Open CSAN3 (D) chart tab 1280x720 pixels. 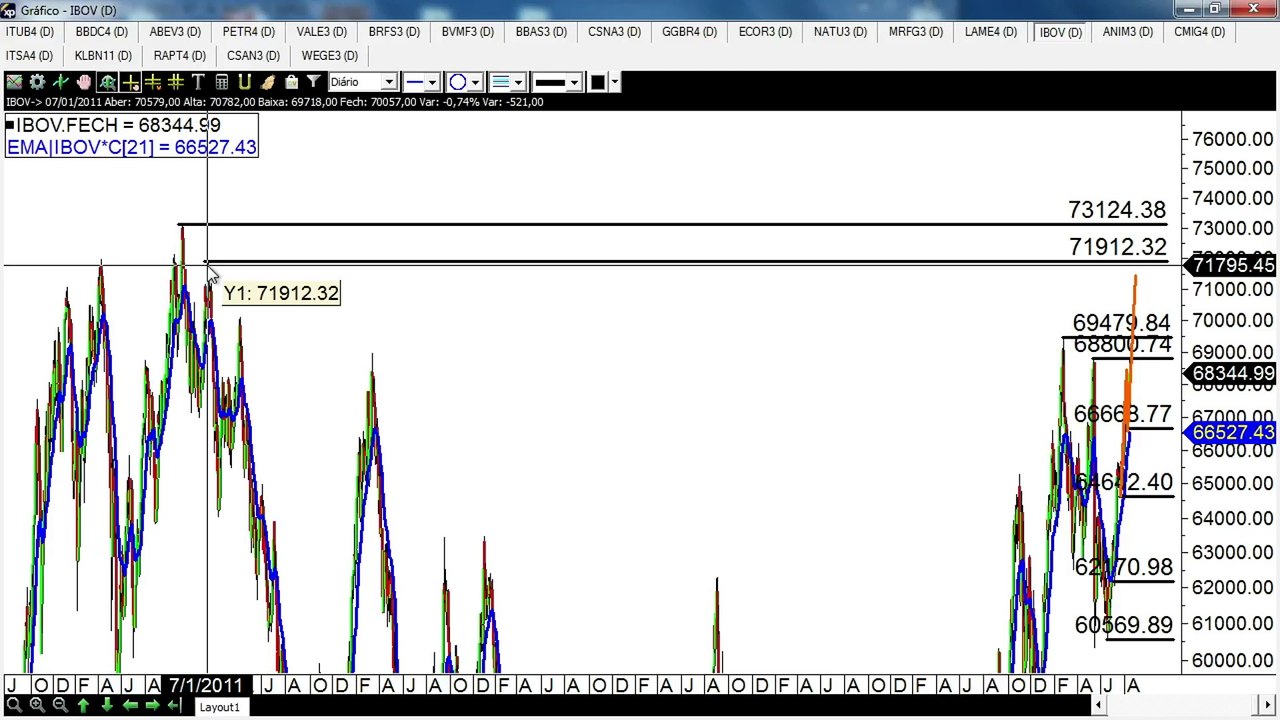point(253,56)
